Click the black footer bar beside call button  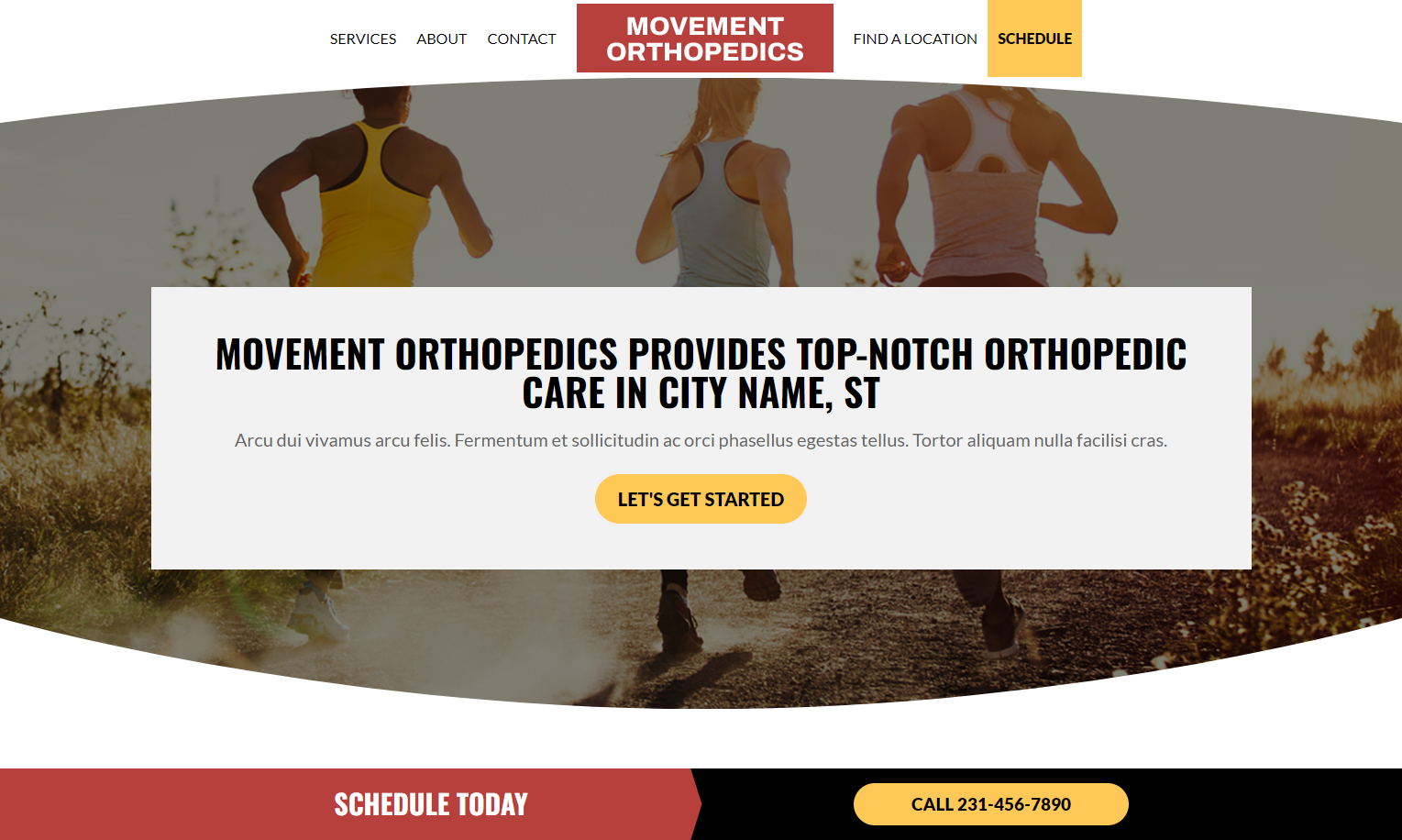(x=1265, y=804)
